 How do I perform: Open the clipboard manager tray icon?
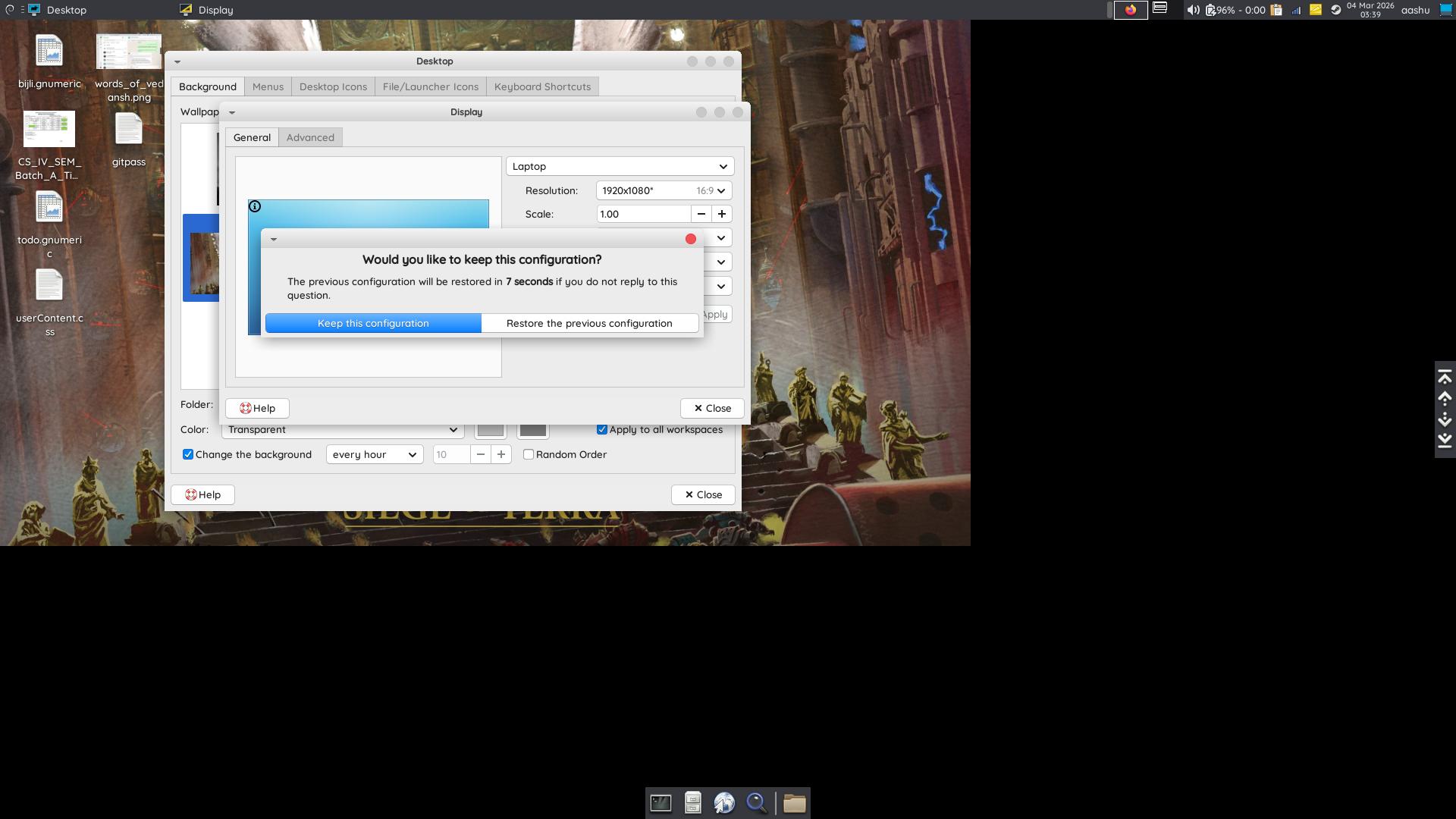[x=1276, y=10]
